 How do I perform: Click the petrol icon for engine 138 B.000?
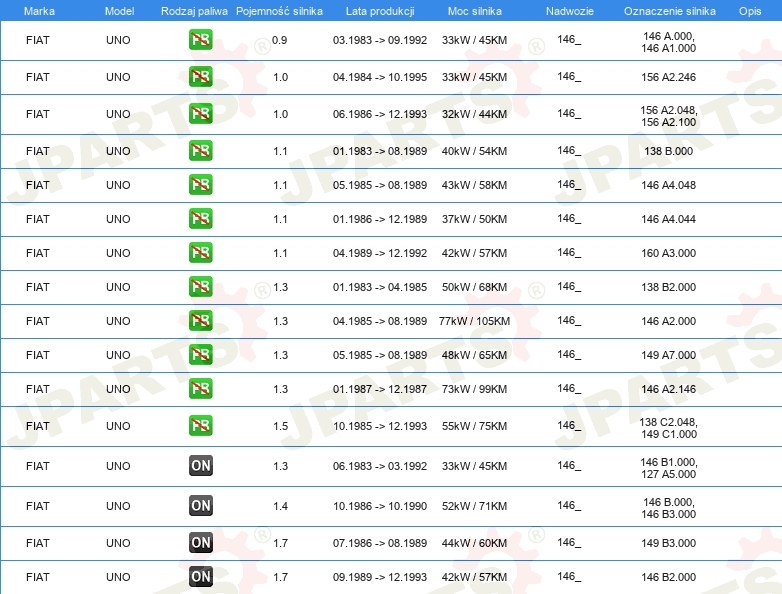click(x=200, y=151)
